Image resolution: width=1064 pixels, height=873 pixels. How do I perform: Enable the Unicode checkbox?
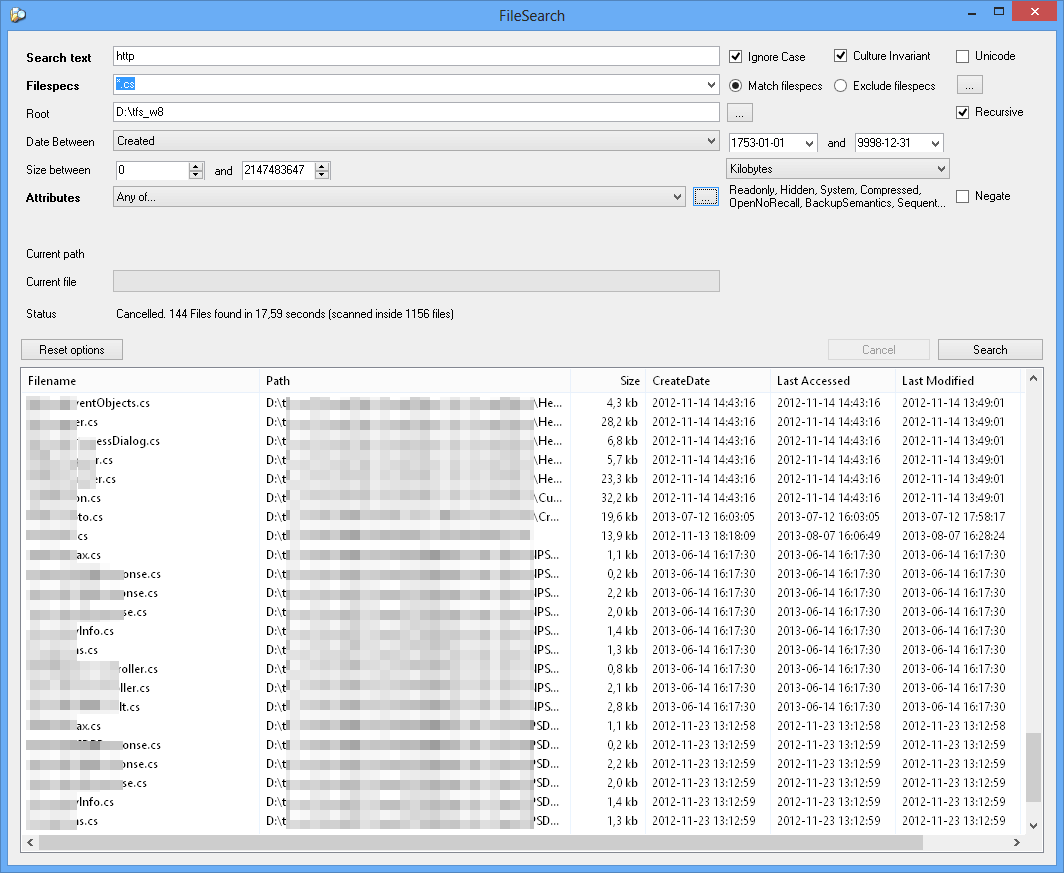tap(962, 56)
